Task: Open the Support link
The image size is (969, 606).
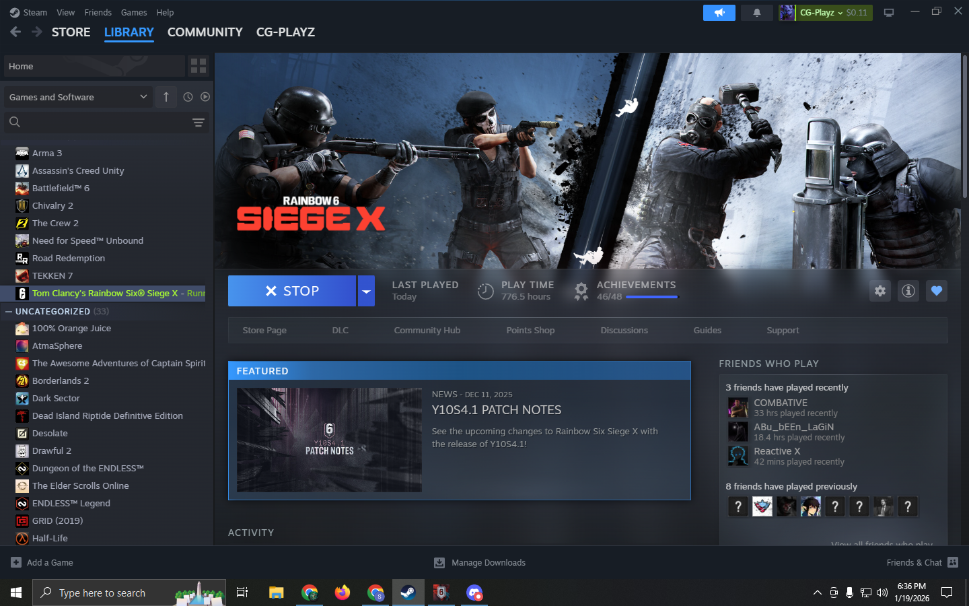Action: coord(783,330)
